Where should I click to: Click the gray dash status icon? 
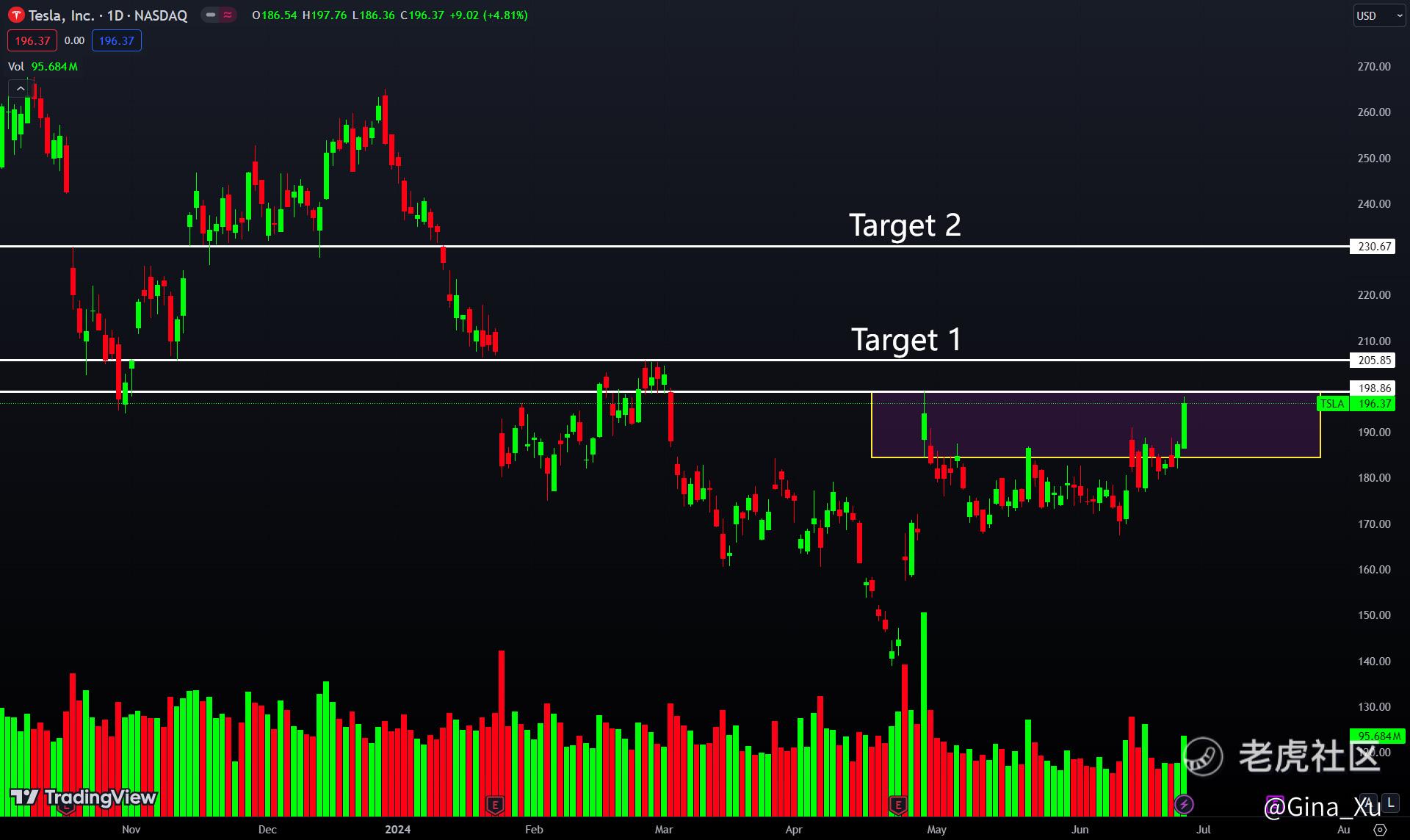211,15
